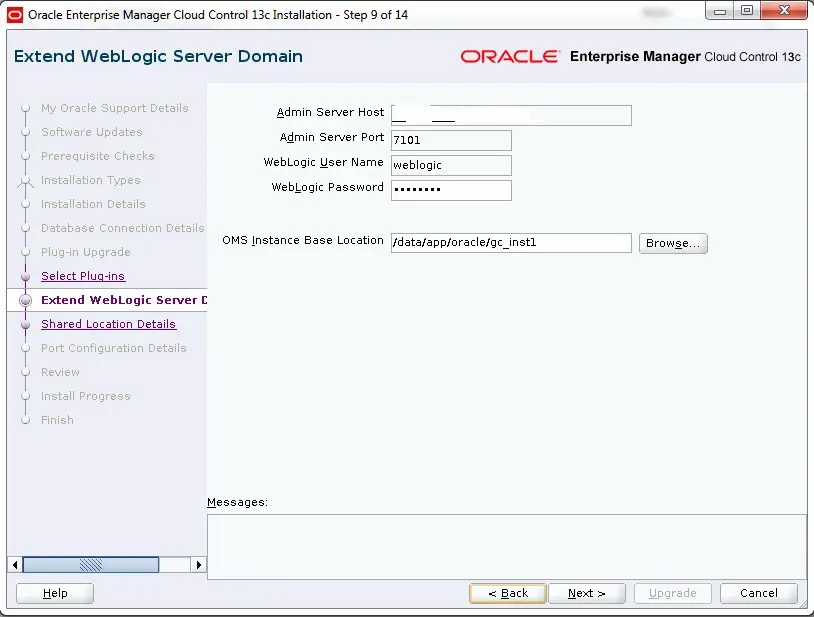Click the Finish step
This screenshot has height=617, width=814.
pyautogui.click(x=58, y=420)
